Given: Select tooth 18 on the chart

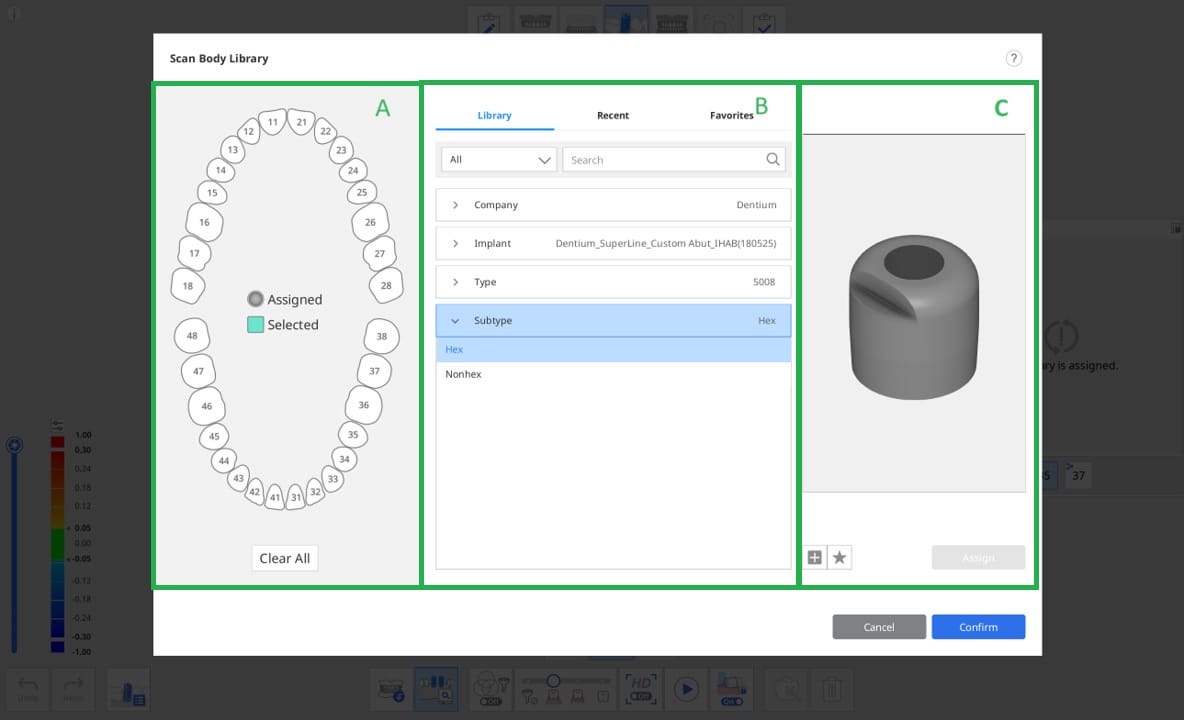Looking at the screenshot, I should pyautogui.click(x=187, y=286).
